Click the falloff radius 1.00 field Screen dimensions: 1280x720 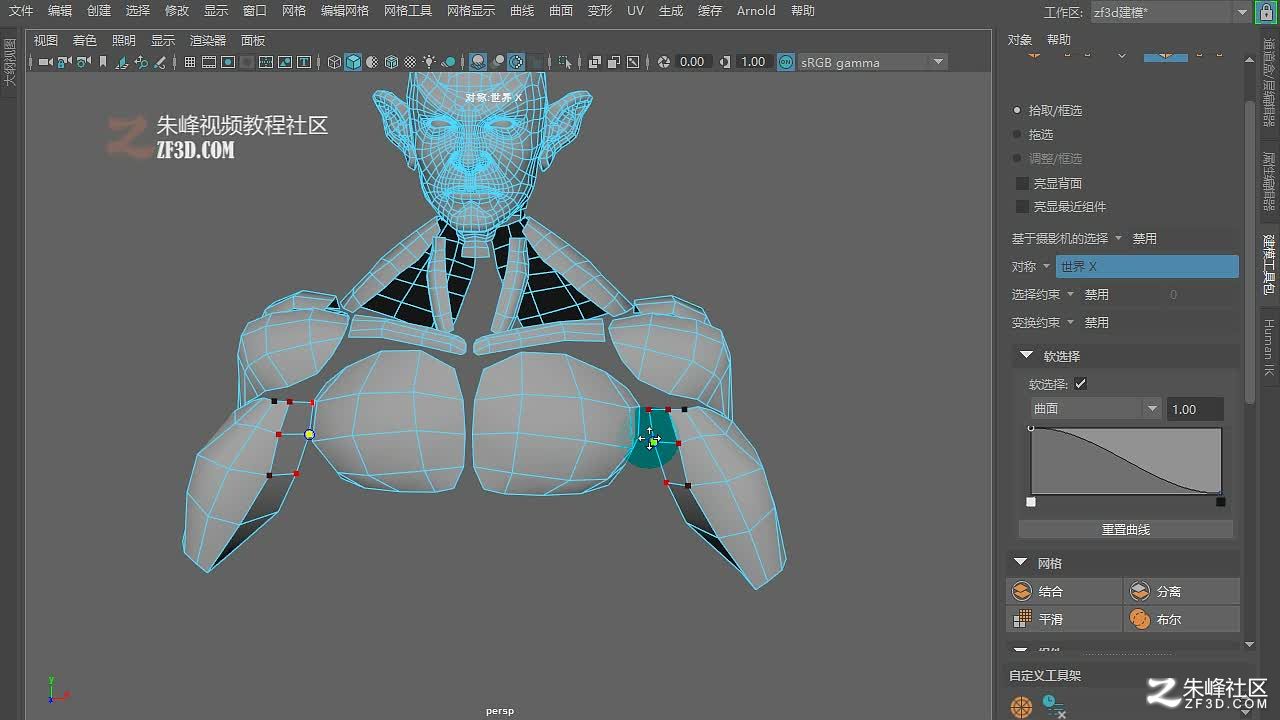(1195, 409)
